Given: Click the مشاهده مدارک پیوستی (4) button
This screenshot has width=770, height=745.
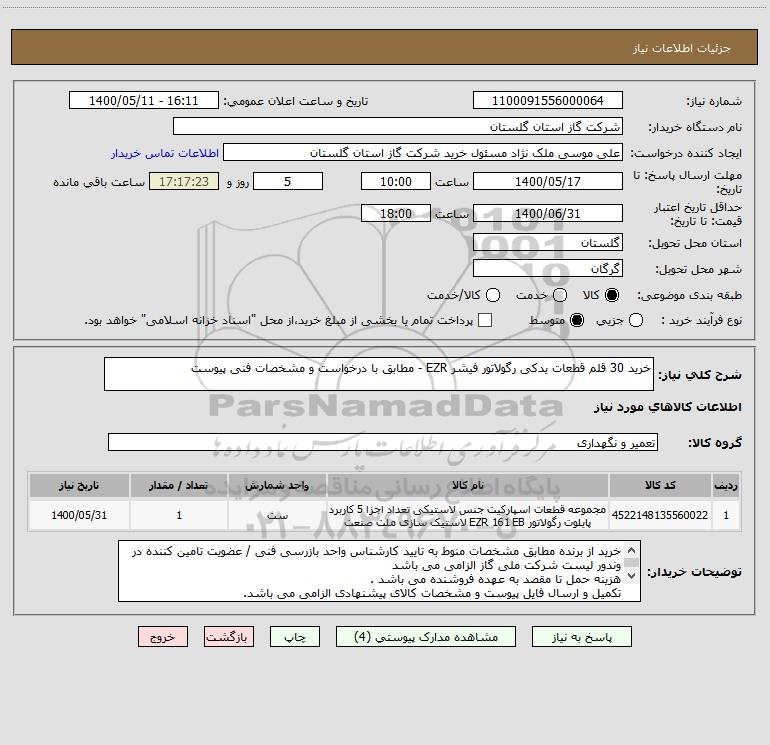Looking at the screenshot, I should click(426, 637).
